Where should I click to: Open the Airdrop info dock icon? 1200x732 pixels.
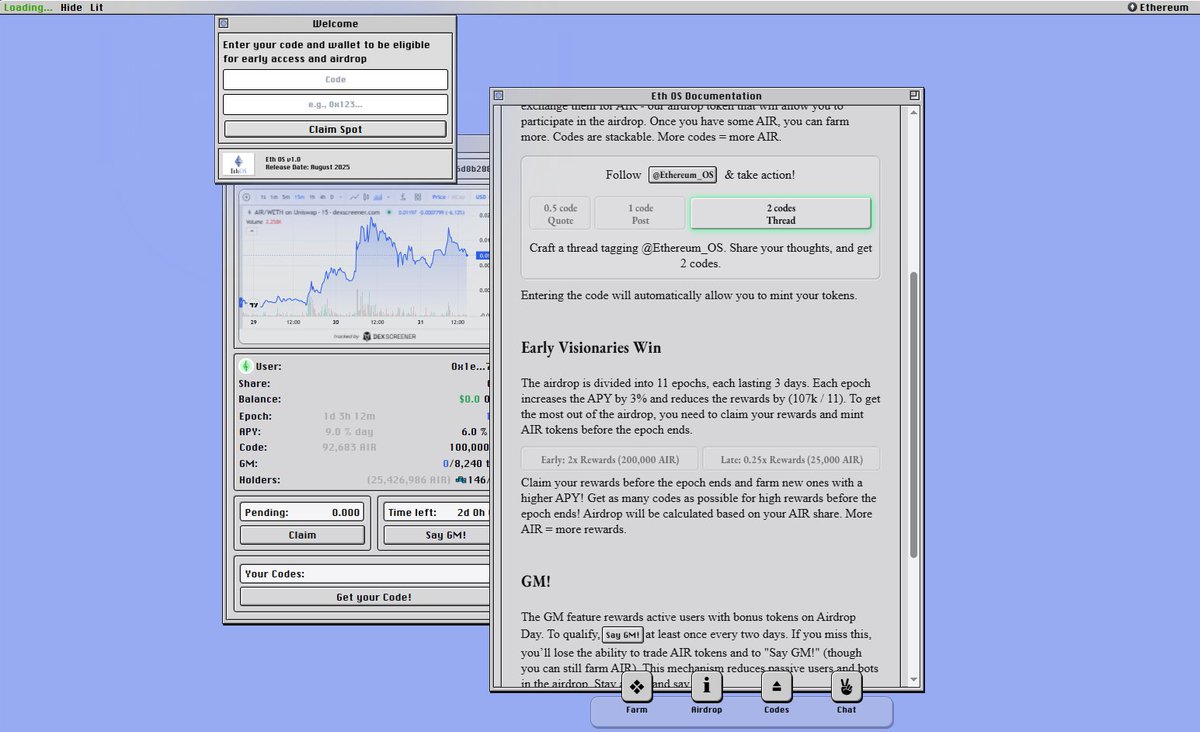click(707, 686)
